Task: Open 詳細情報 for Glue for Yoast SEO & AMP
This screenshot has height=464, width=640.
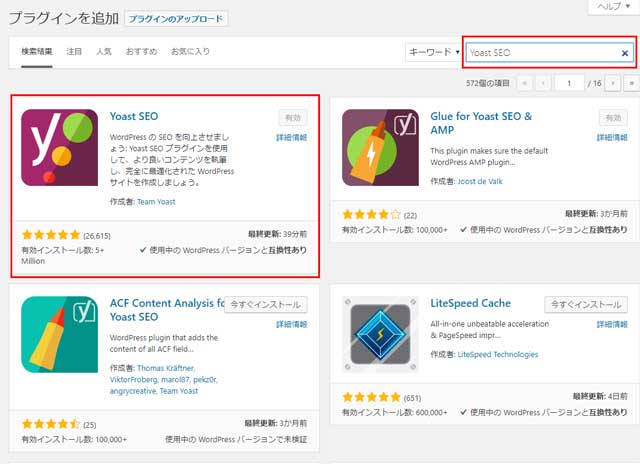Action: click(x=612, y=138)
